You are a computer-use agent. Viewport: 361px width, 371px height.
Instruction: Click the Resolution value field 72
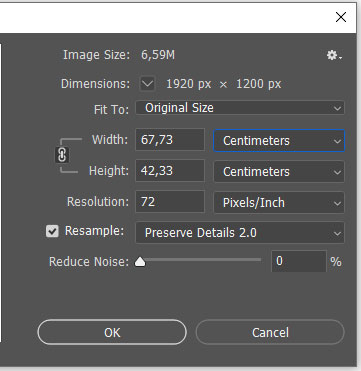click(170, 202)
